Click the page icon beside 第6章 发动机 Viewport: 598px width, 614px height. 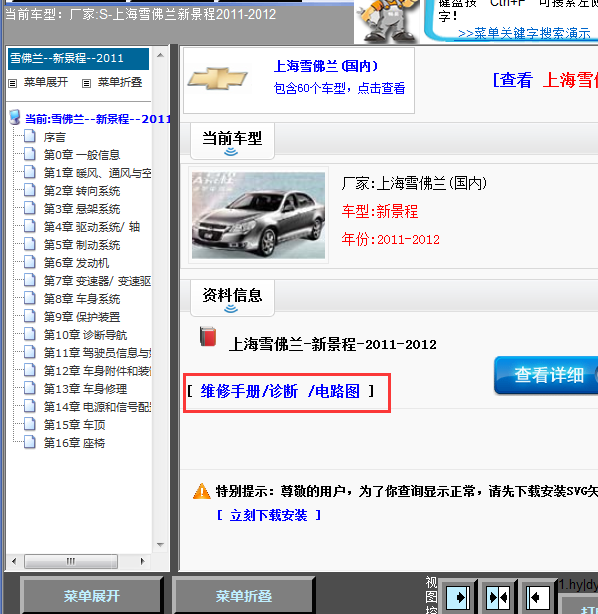(x=29, y=262)
